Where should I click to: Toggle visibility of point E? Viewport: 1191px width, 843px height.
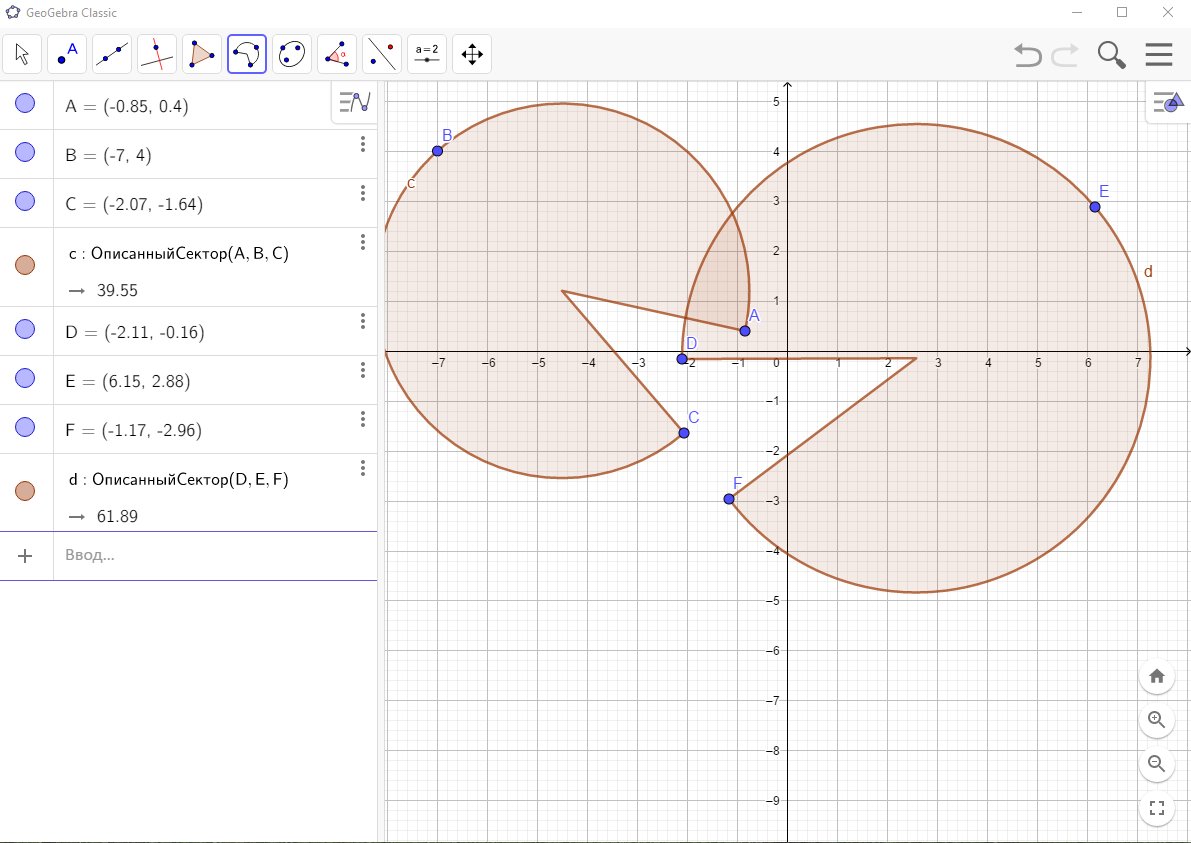(26, 379)
